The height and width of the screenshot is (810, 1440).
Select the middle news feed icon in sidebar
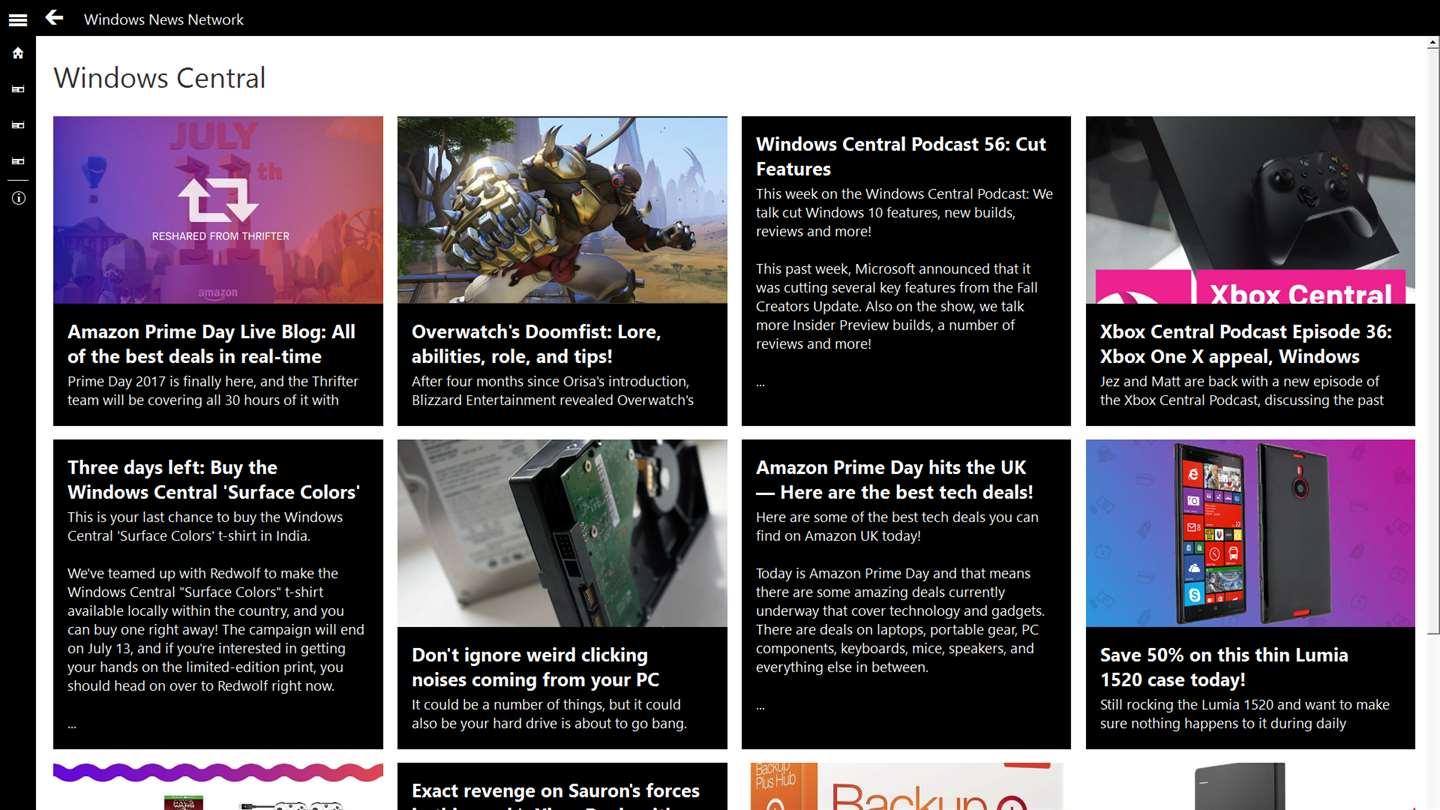pos(17,125)
